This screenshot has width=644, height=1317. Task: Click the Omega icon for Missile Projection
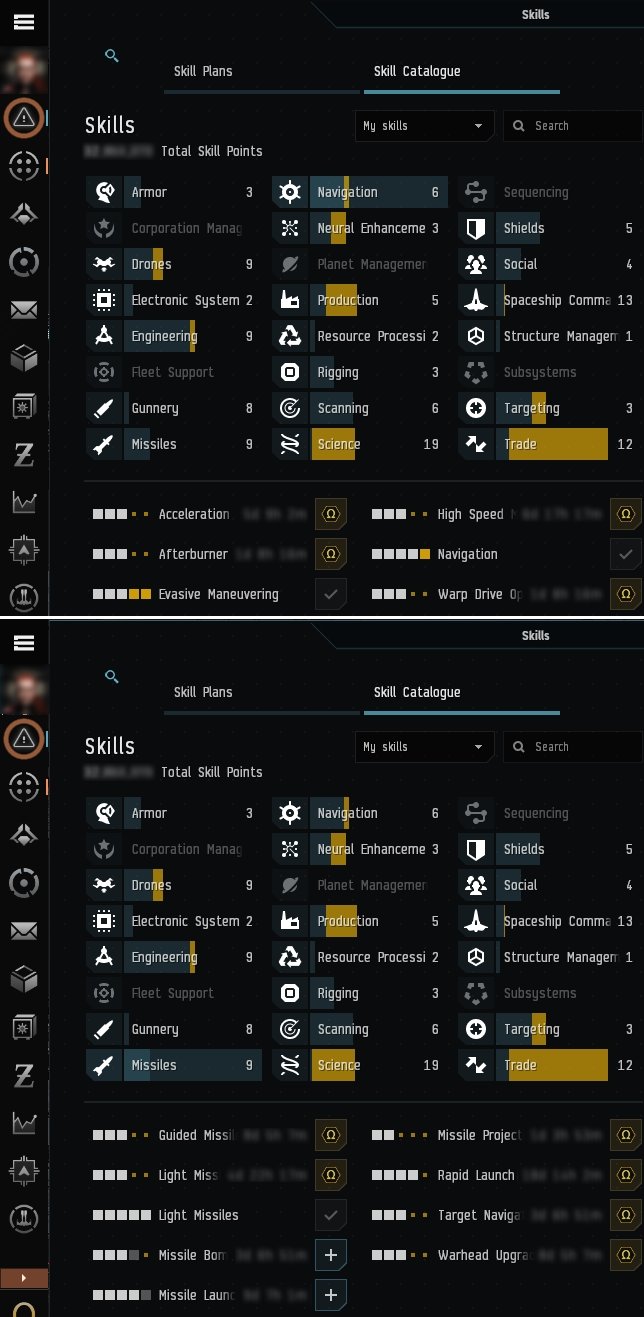(625, 1135)
